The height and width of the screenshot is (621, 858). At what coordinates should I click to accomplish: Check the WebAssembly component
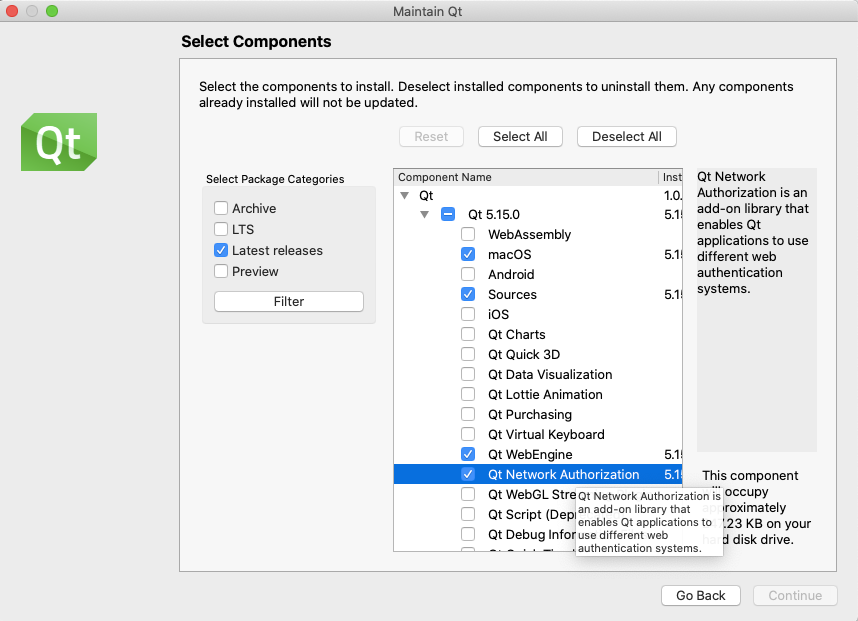[x=468, y=234]
